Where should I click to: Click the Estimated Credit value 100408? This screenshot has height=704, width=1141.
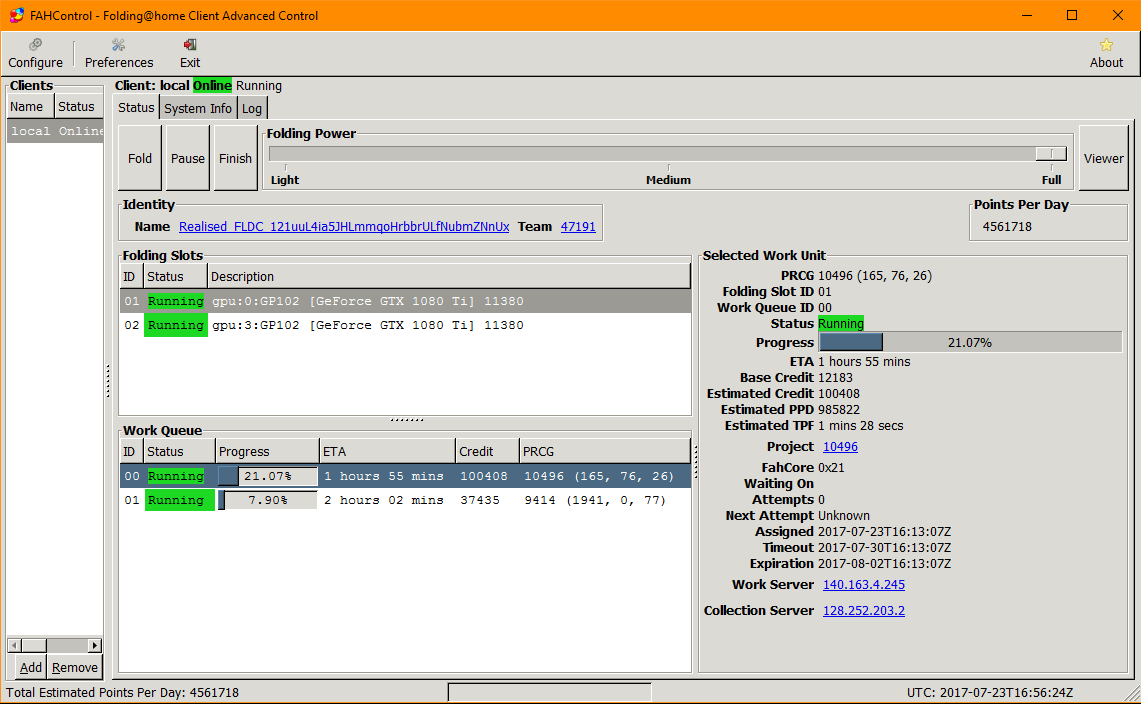(838, 393)
